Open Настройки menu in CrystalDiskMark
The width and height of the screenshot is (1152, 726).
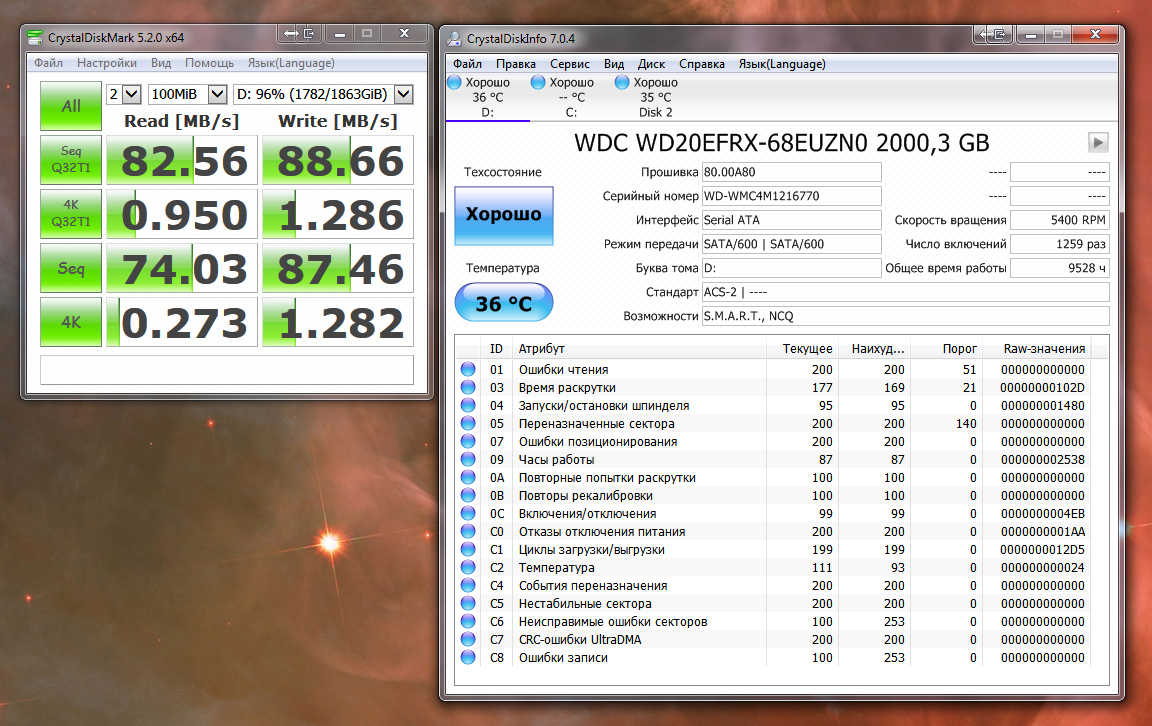coord(107,63)
